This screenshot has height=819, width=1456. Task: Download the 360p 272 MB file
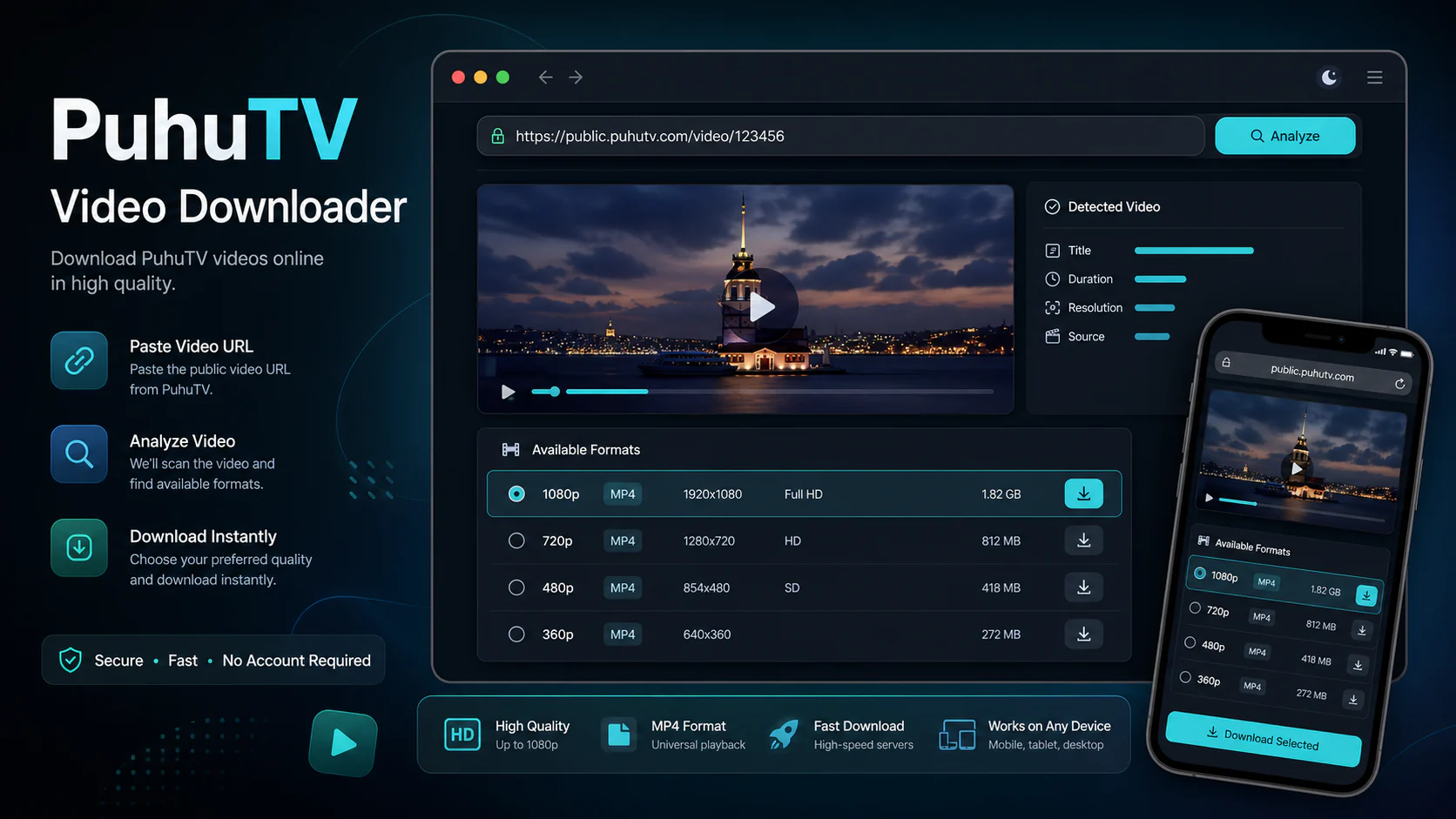(x=1083, y=634)
